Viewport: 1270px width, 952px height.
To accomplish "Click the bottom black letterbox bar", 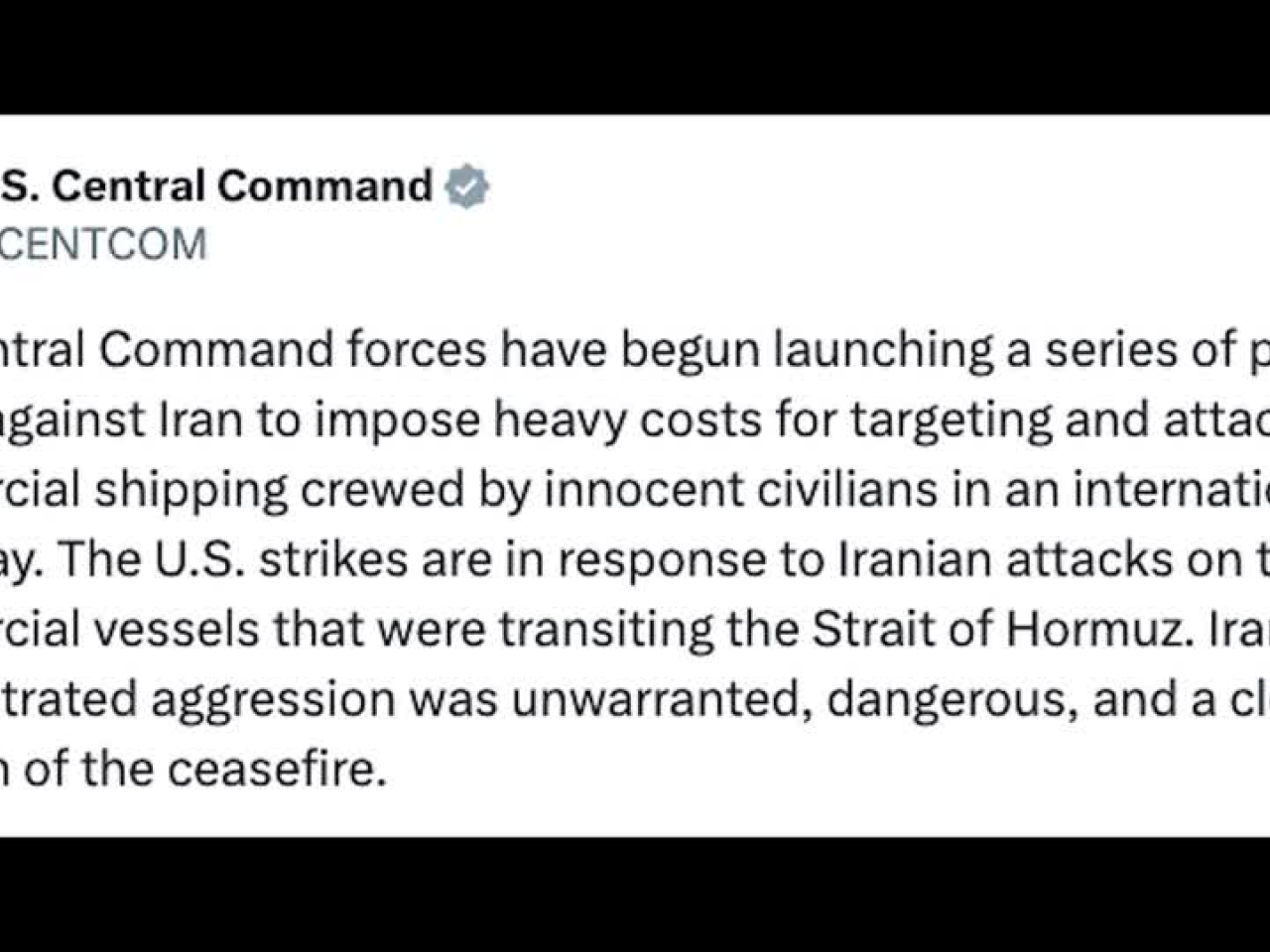I will [635, 894].
